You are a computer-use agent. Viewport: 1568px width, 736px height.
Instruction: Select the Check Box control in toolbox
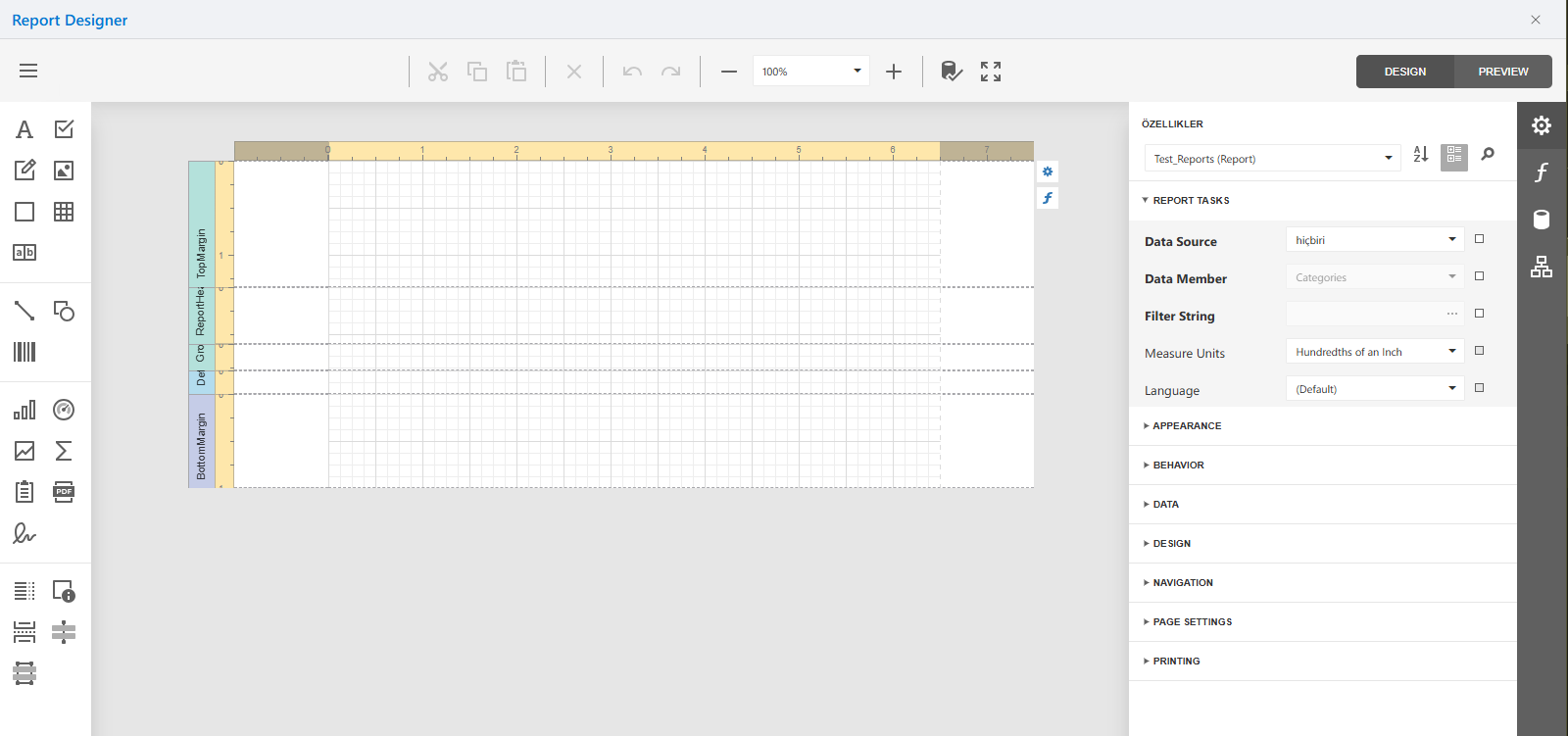pyautogui.click(x=64, y=129)
